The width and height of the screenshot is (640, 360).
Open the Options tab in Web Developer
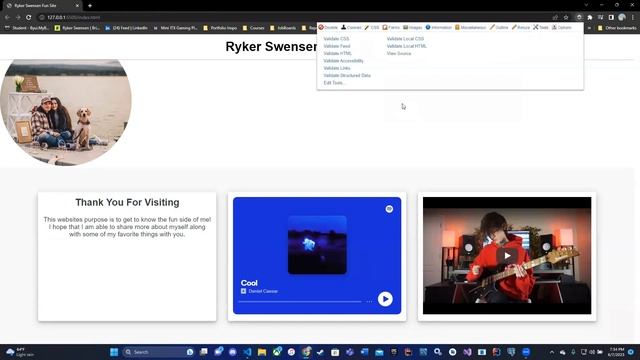[562, 27]
